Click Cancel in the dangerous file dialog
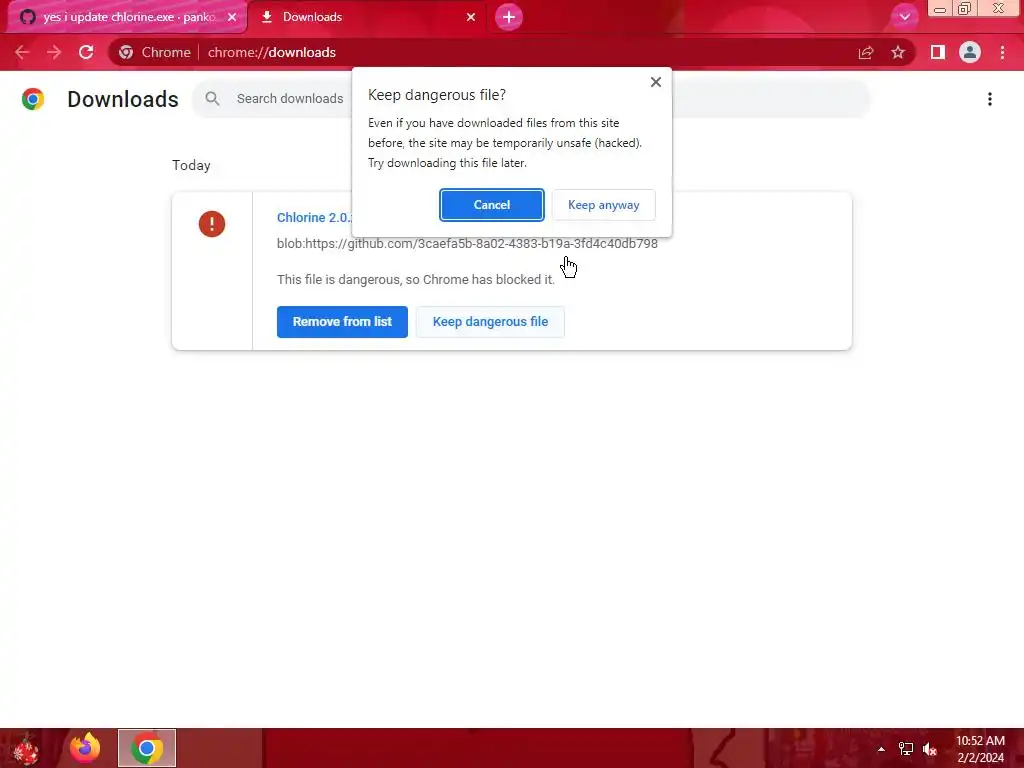 (491, 205)
